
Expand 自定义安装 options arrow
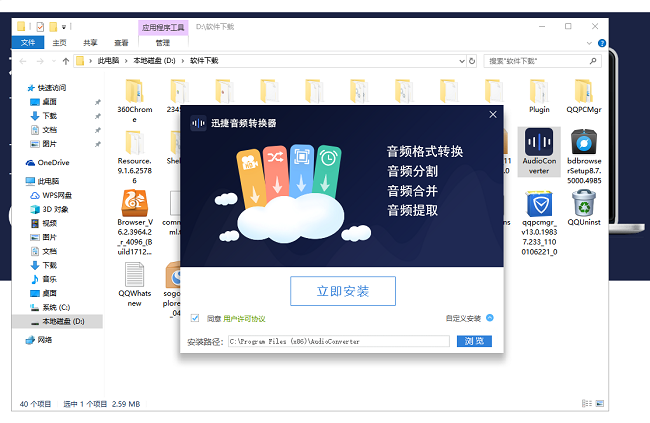tap(490, 318)
